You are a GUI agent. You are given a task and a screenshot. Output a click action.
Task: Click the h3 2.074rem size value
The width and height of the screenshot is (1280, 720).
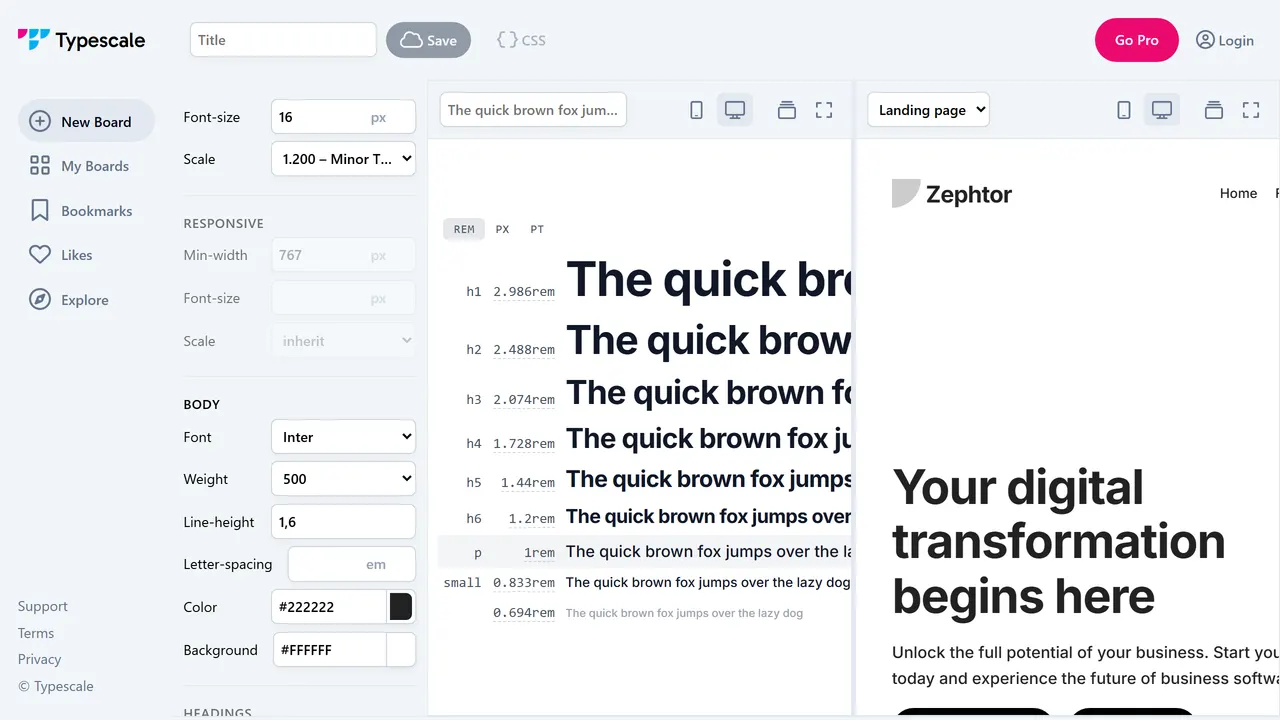click(x=524, y=399)
